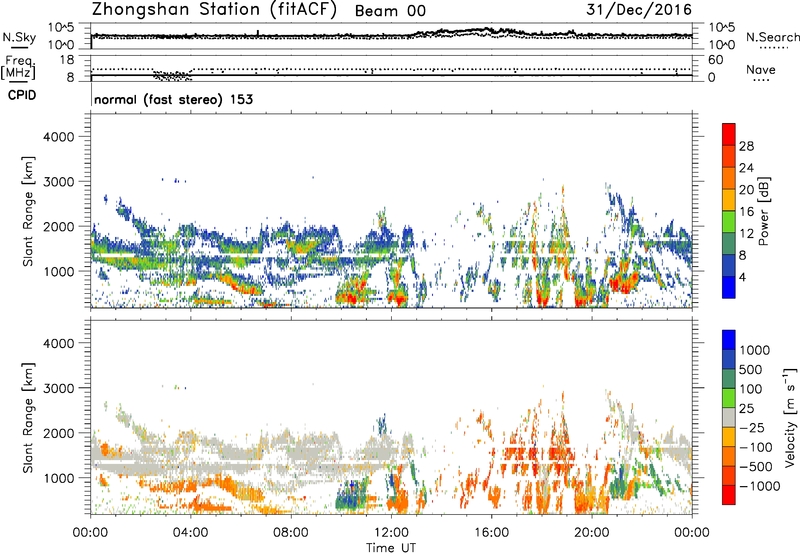800x554 pixels.
Task: Click the '3000' tick on the power panel
Action: tap(58, 182)
